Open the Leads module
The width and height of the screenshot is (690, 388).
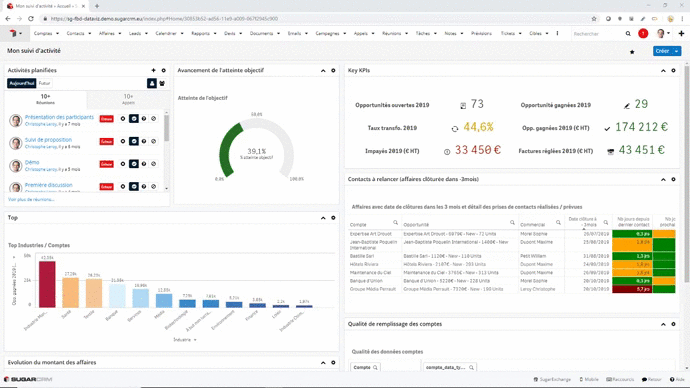(x=135, y=33)
